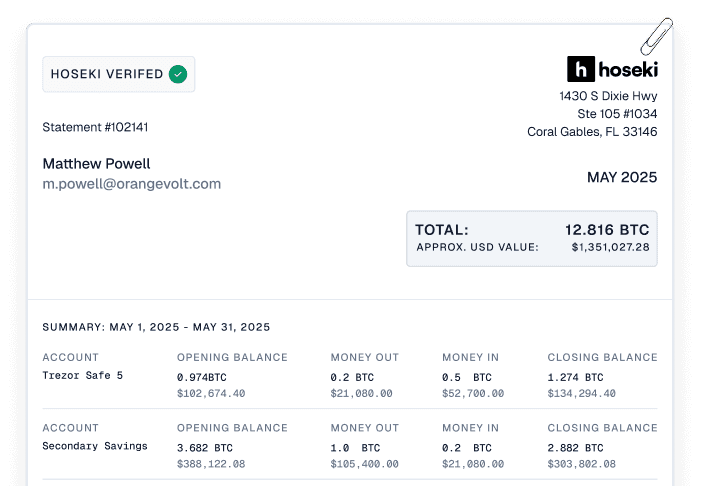Click the MAY 2025 statement date
The width and height of the screenshot is (703, 486).
point(621,177)
